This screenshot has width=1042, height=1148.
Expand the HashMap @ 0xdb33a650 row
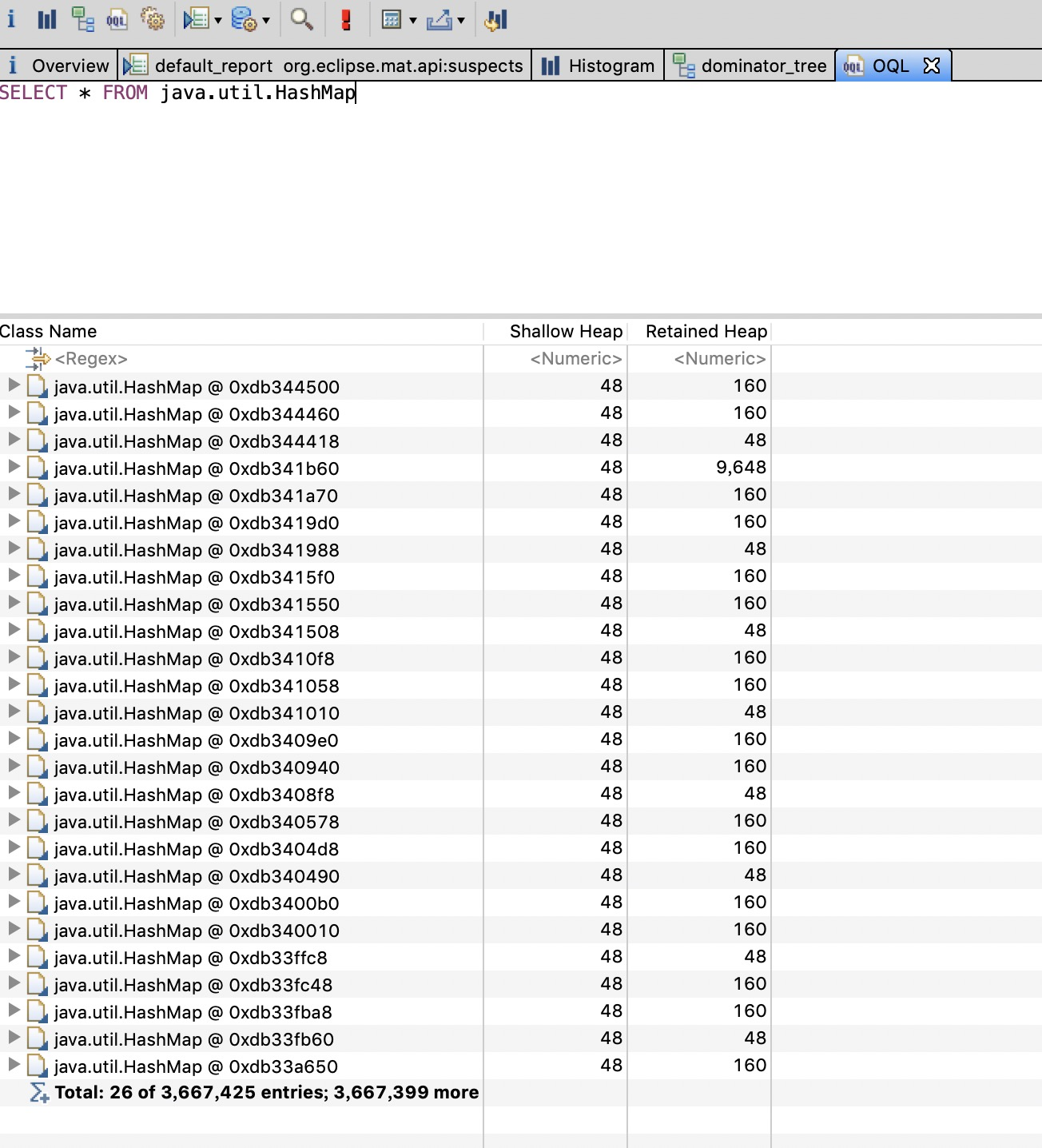pyautogui.click(x=14, y=1065)
